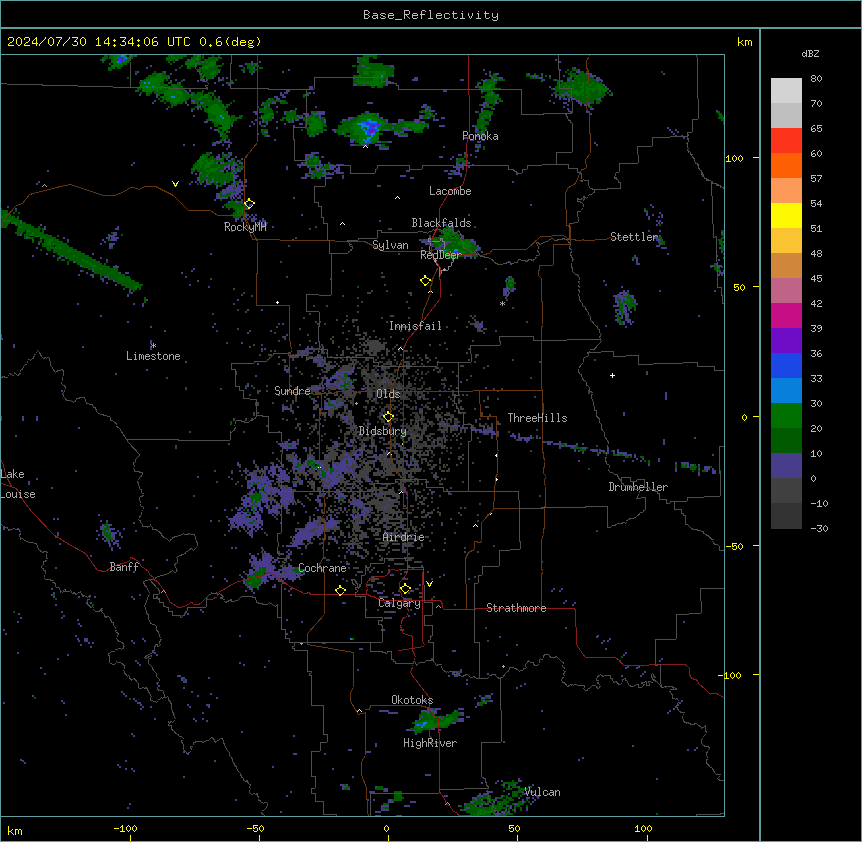862x842 pixels.
Task: Select the Airdrie map label
Action: [x=404, y=537]
